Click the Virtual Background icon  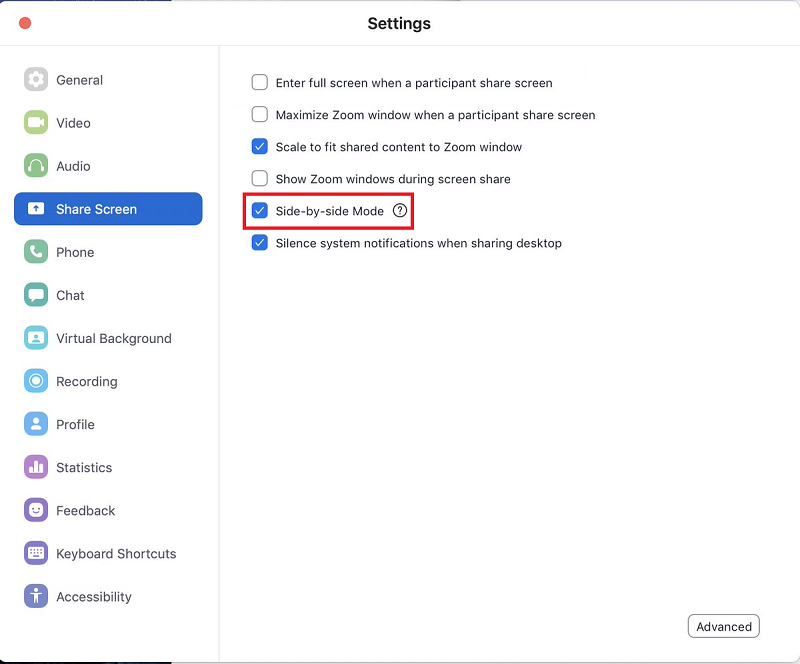coord(36,338)
